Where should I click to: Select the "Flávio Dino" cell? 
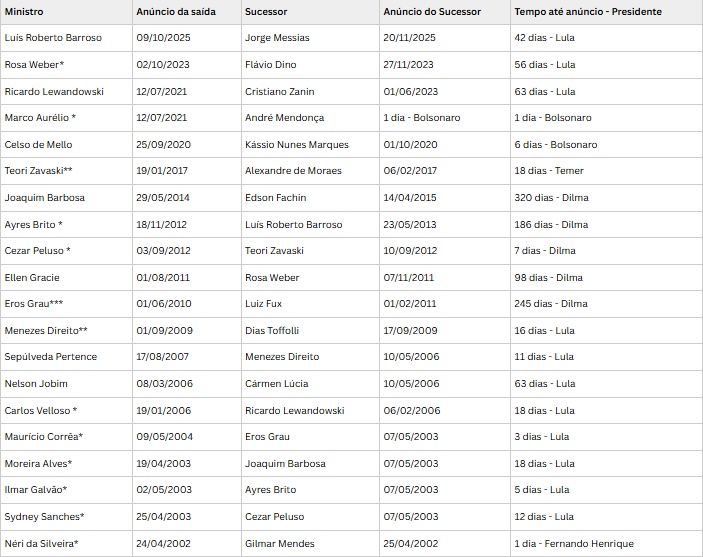click(x=272, y=64)
